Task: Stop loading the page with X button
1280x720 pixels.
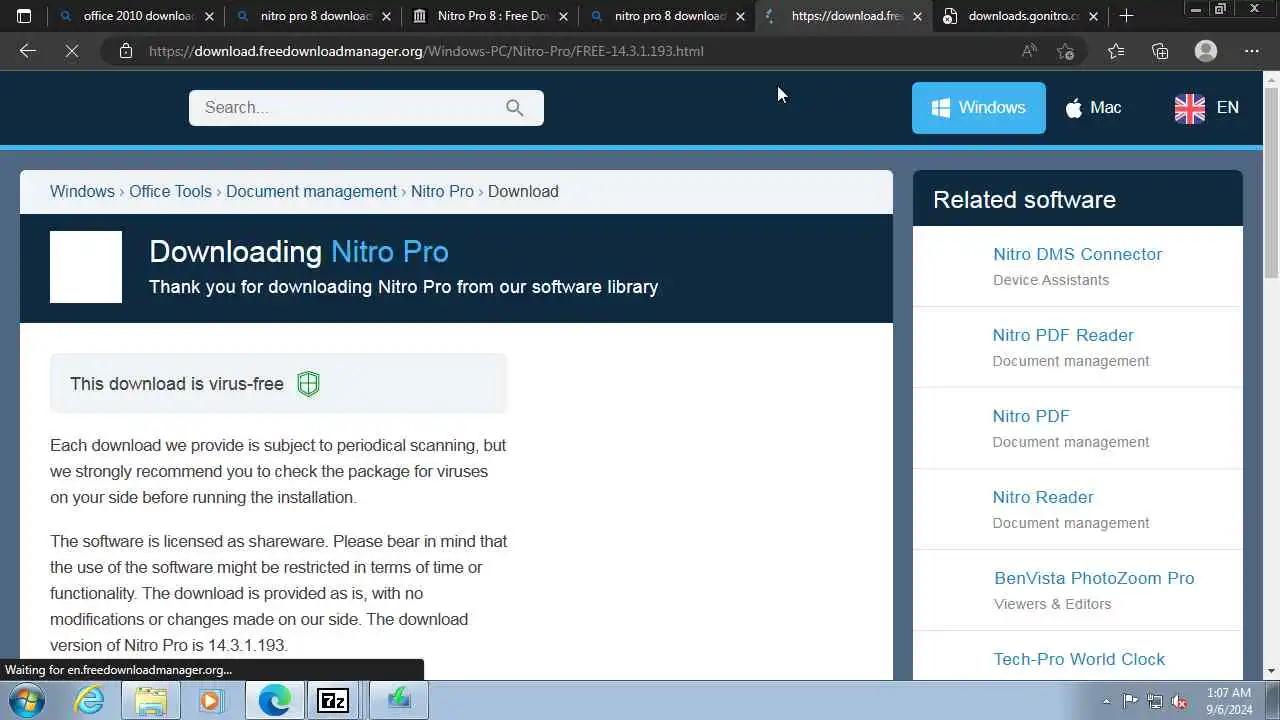Action: click(x=72, y=51)
